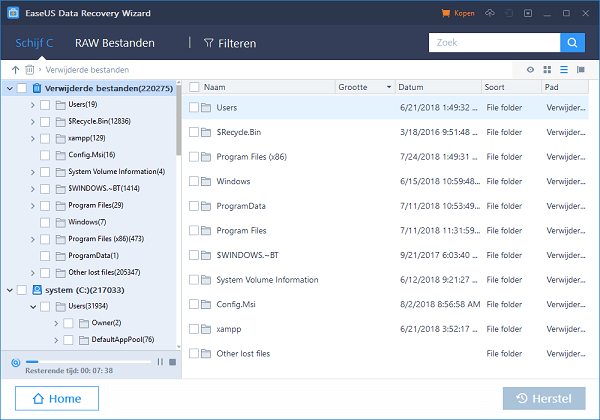Click the system (C:) drive icon in tree
Screen dimensions: 600x420
37,290
